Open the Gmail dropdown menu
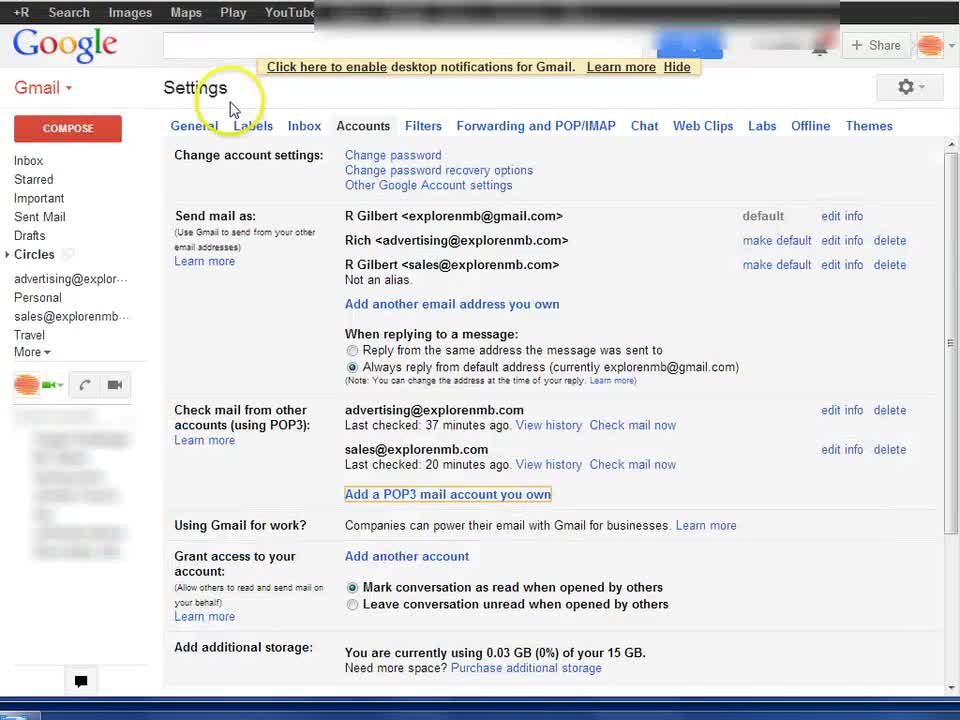This screenshot has width=960, height=720. 43,88
